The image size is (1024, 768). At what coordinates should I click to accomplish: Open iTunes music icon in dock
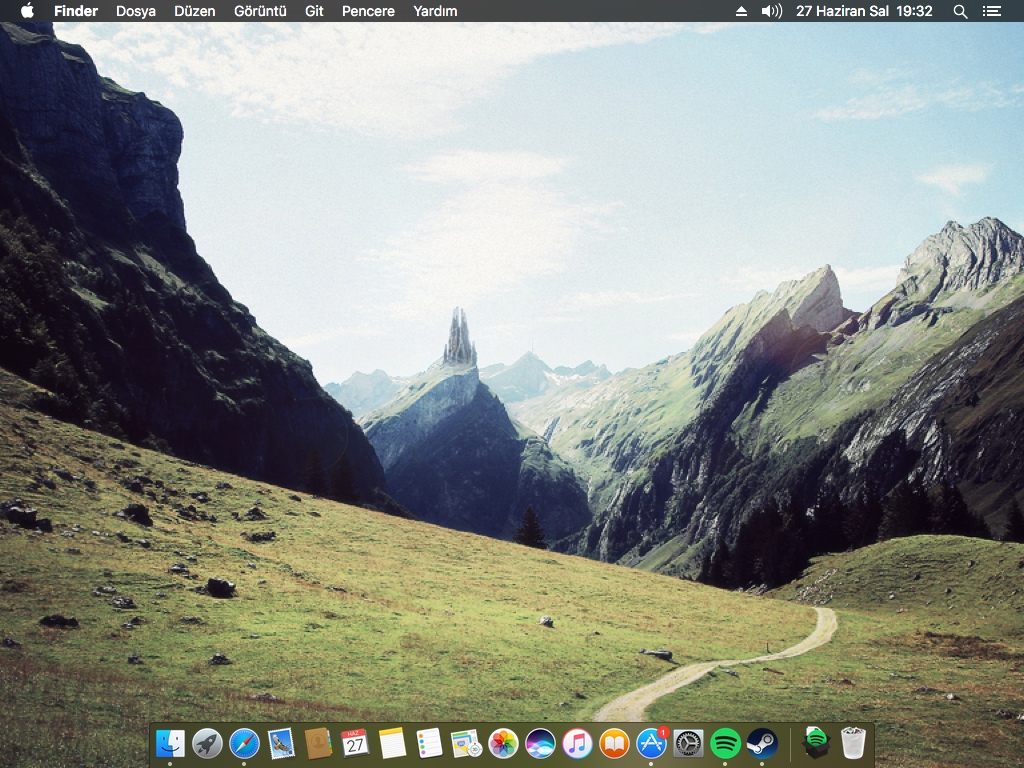(577, 743)
